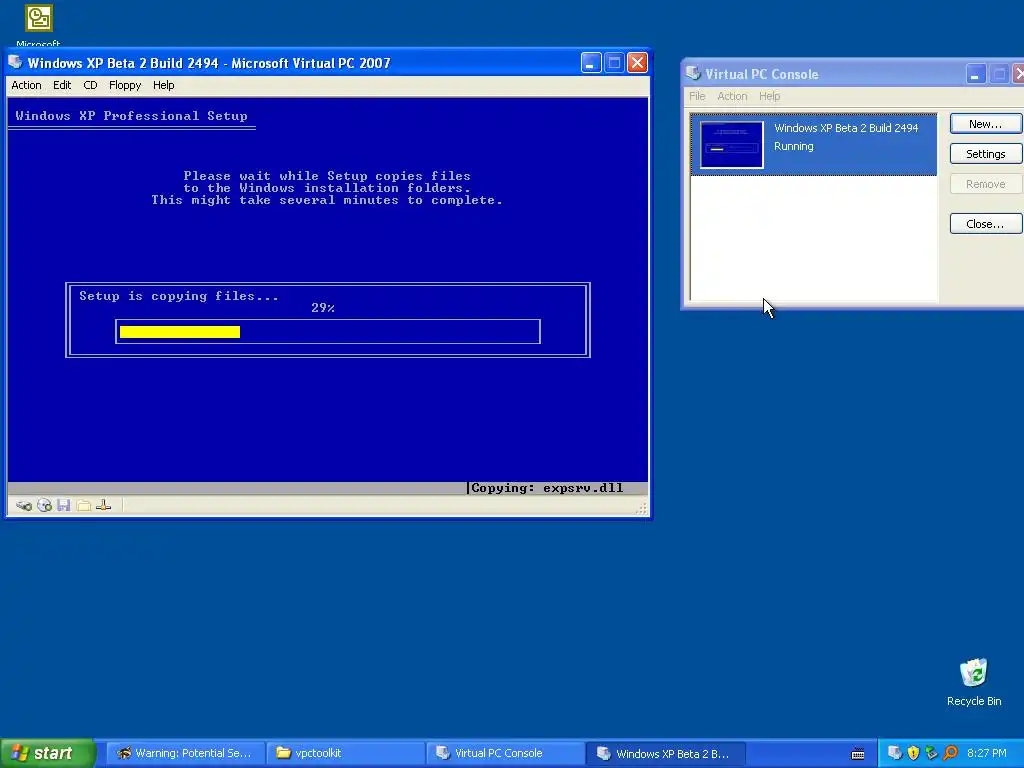Open the Edit menu
Viewport: 1024px width, 768px height.
tap(62, 85)
